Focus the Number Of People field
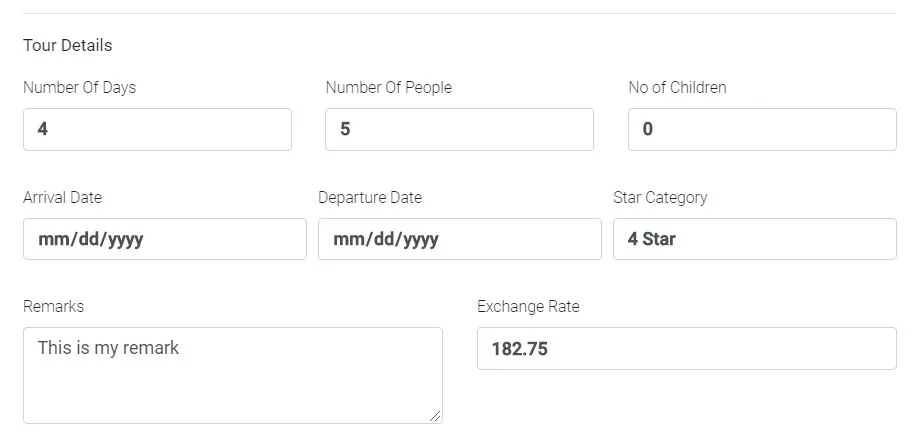 pos(459,129)
